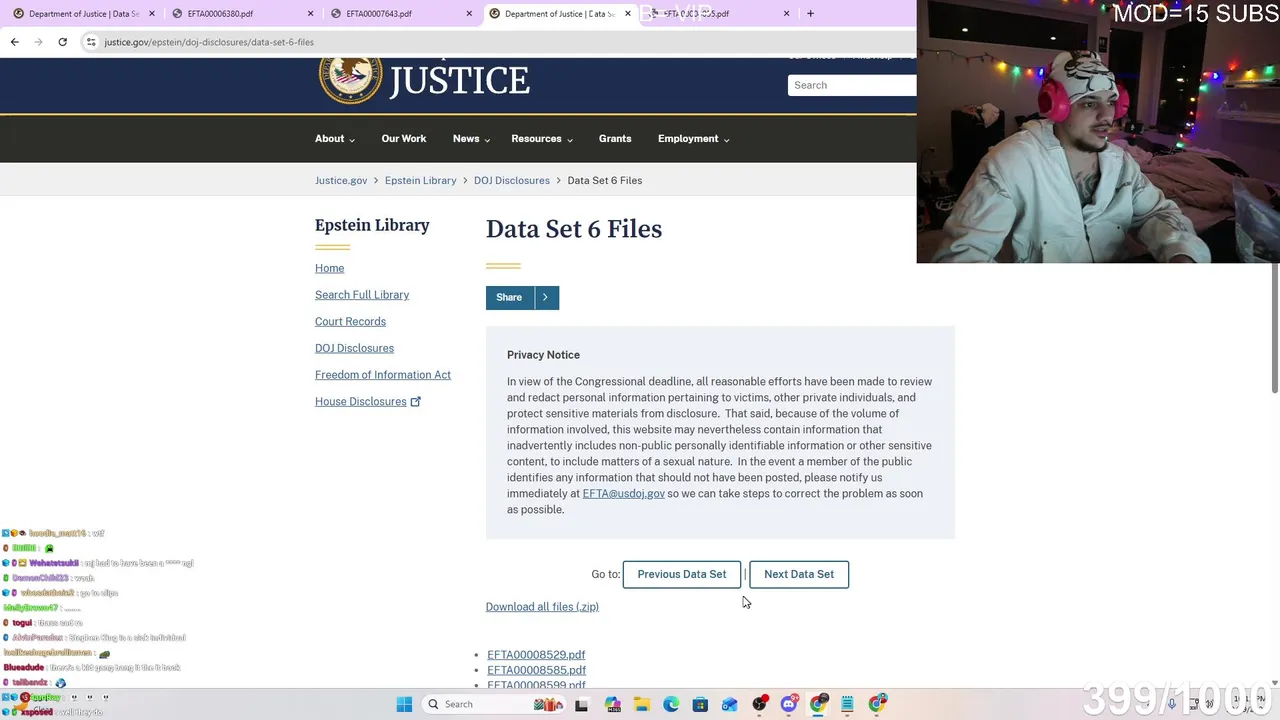Open OBS Studio taskbar icon

[760, 704]
